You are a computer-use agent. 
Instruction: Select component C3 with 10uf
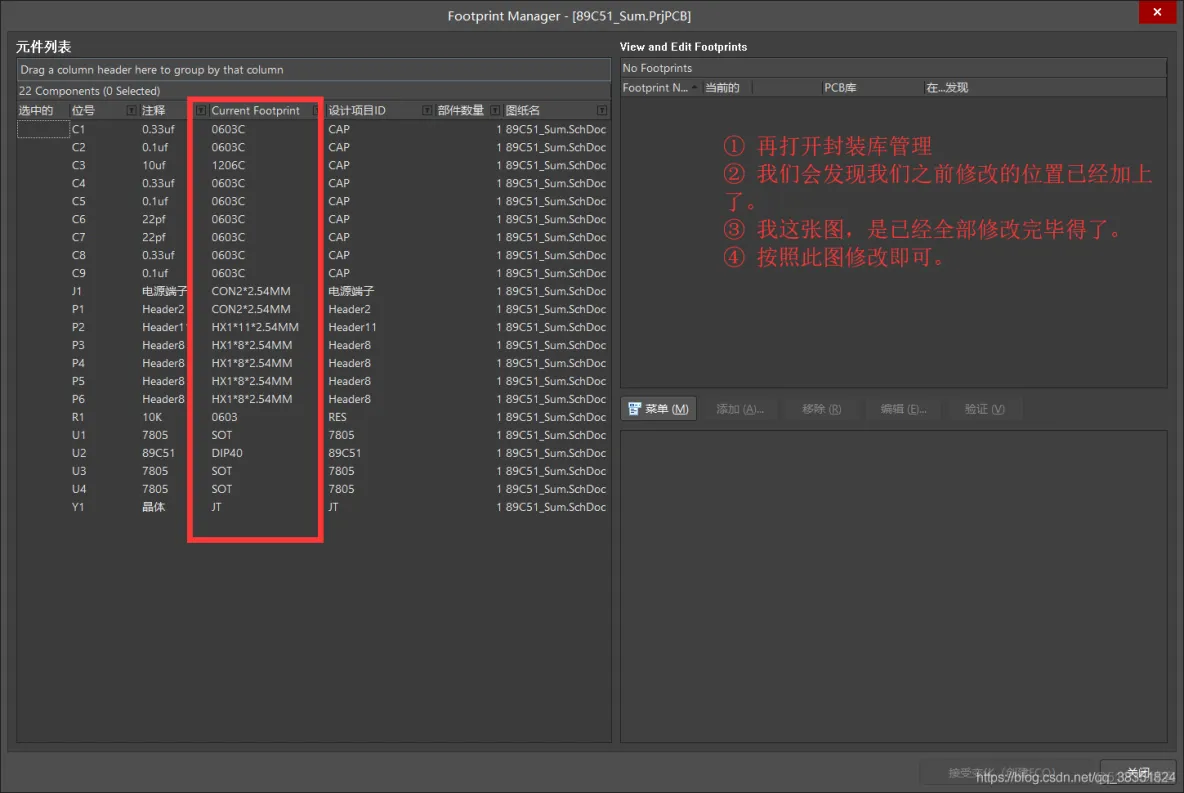pos(313,165)
